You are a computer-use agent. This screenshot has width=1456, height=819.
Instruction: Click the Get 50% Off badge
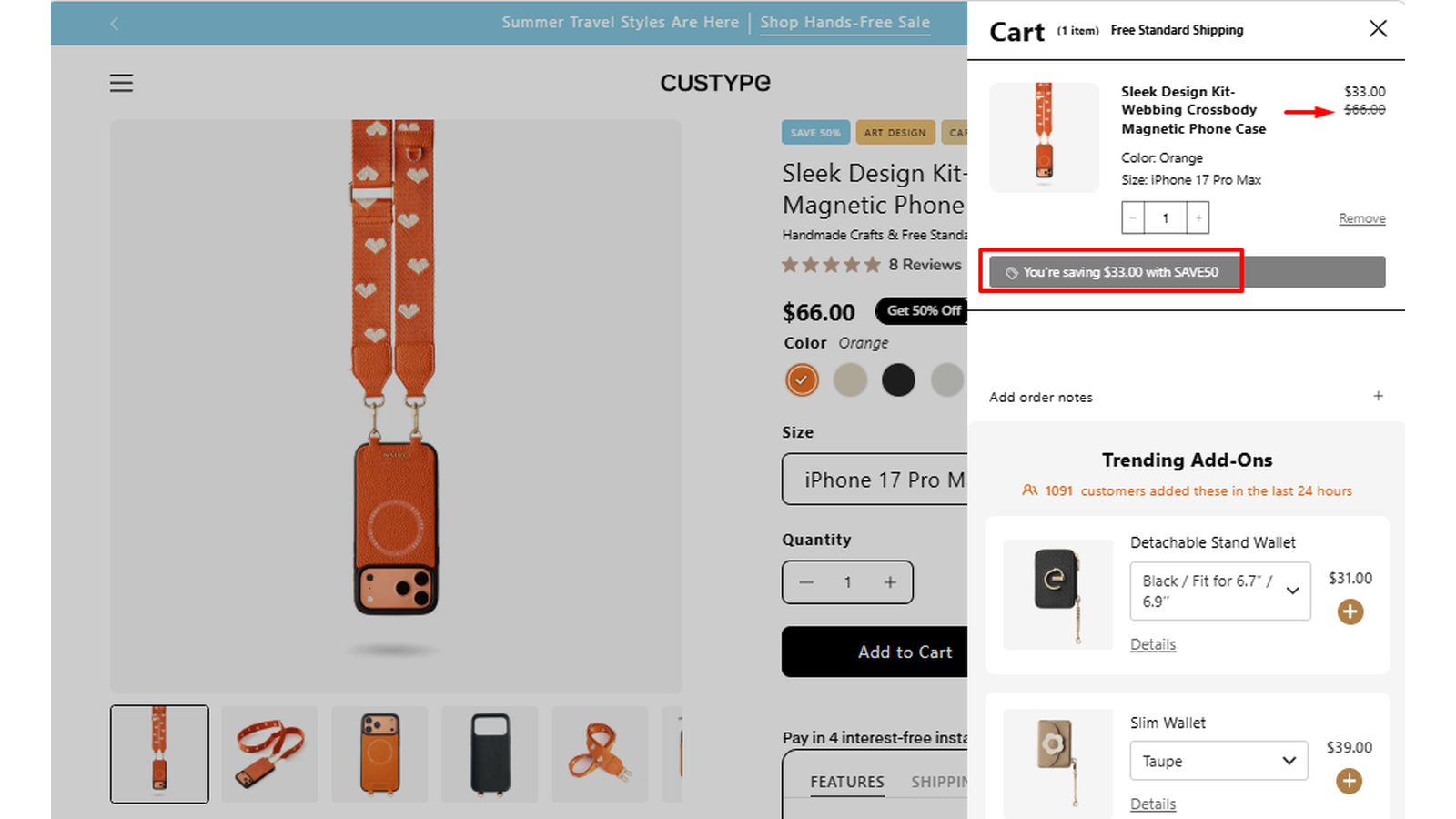(921, 310)
